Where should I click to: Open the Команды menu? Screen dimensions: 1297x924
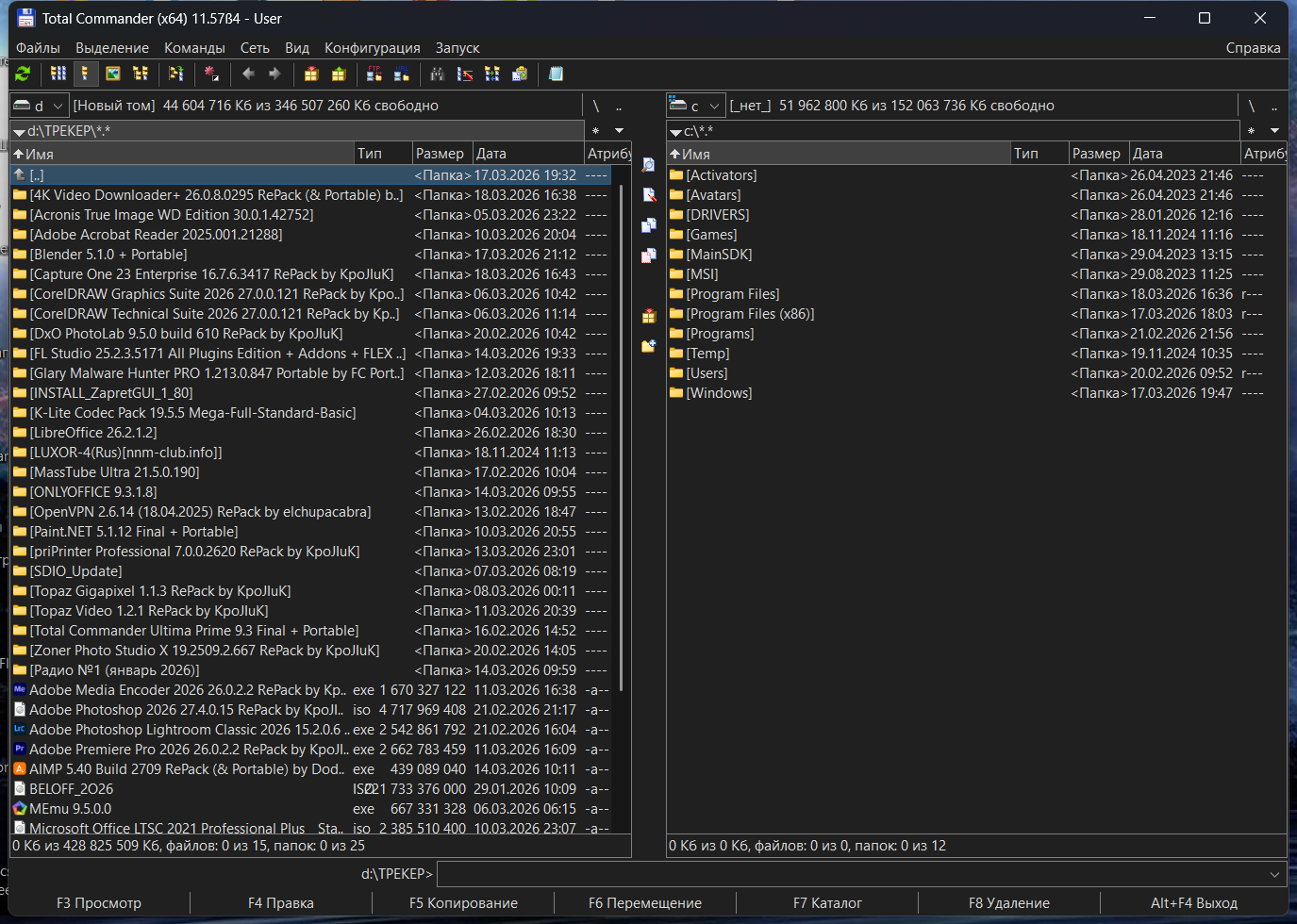pos(194,48)
